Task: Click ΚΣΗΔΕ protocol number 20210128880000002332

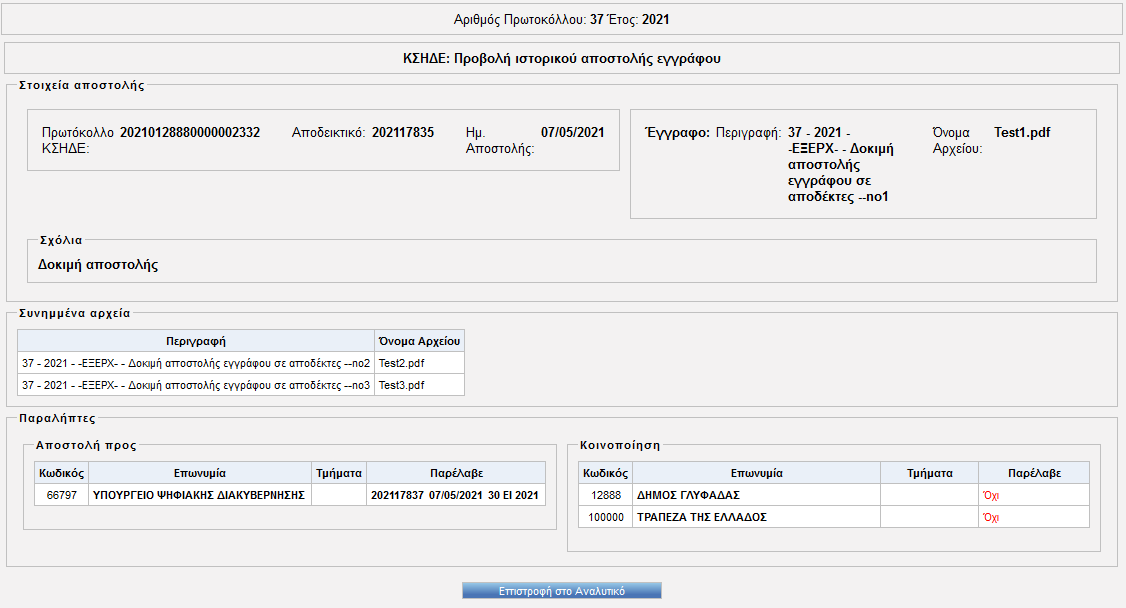Action: 190,132
